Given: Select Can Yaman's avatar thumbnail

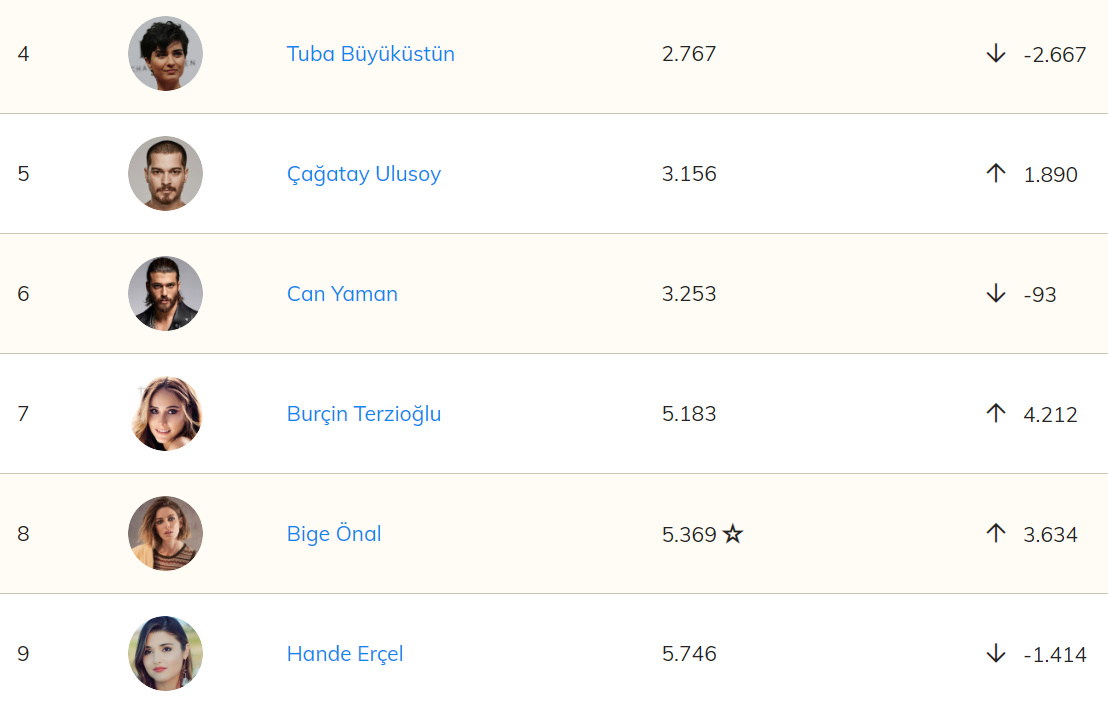Looking at the screenshot, I should [165, 294].
